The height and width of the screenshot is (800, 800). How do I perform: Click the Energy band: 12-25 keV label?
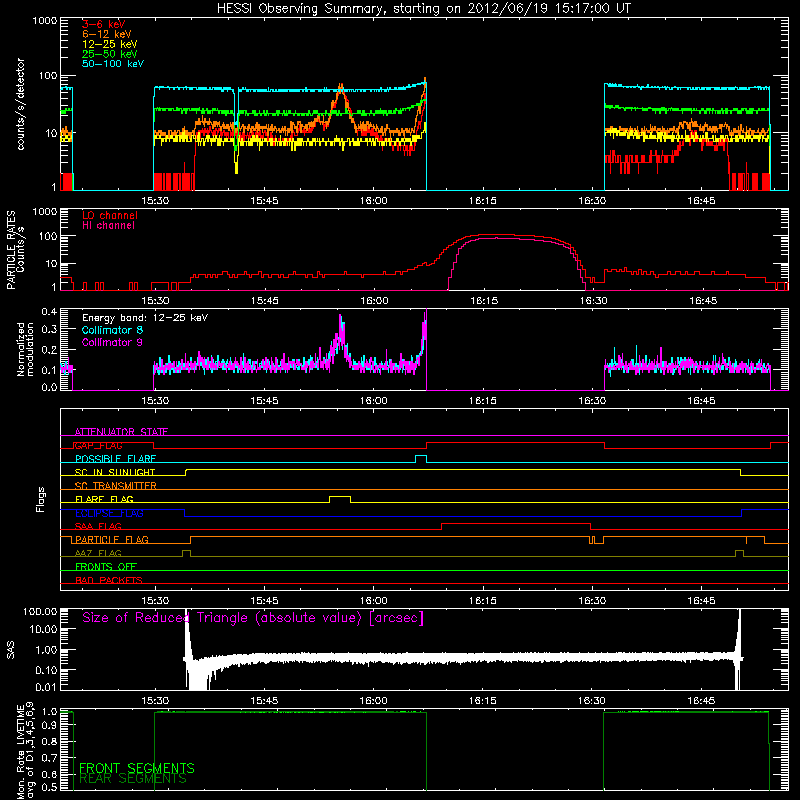145,318
